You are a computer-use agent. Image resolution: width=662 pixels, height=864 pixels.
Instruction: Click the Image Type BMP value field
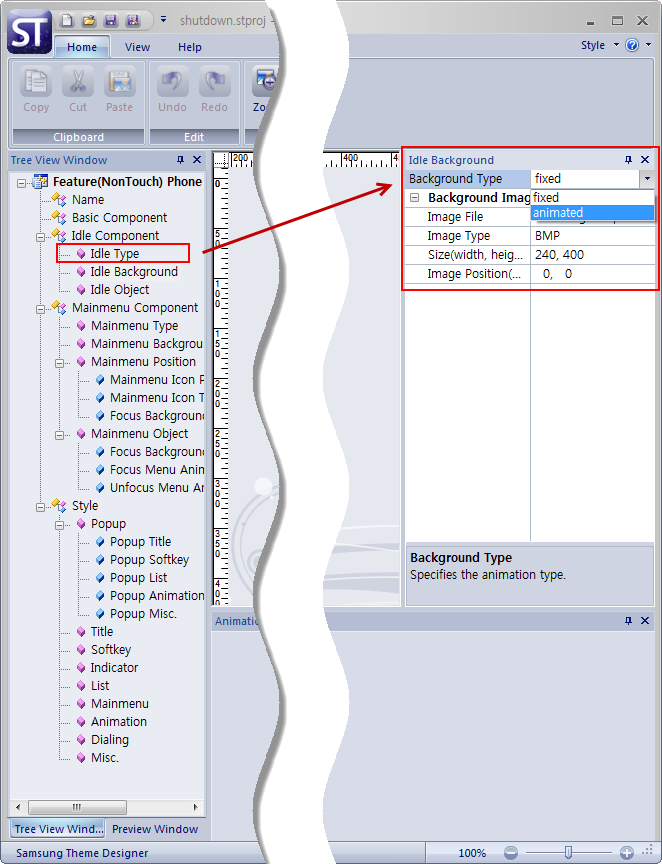(590, 236)
